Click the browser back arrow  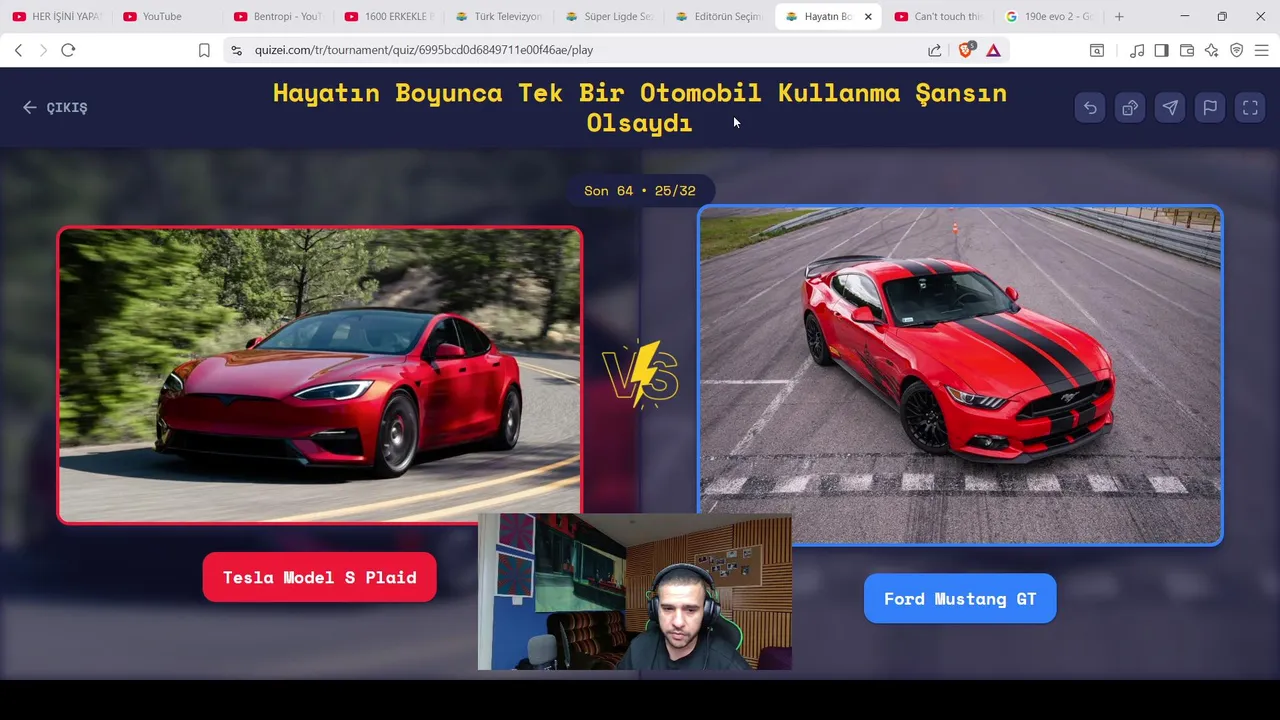pyautogui.click(x=18, y=50)
